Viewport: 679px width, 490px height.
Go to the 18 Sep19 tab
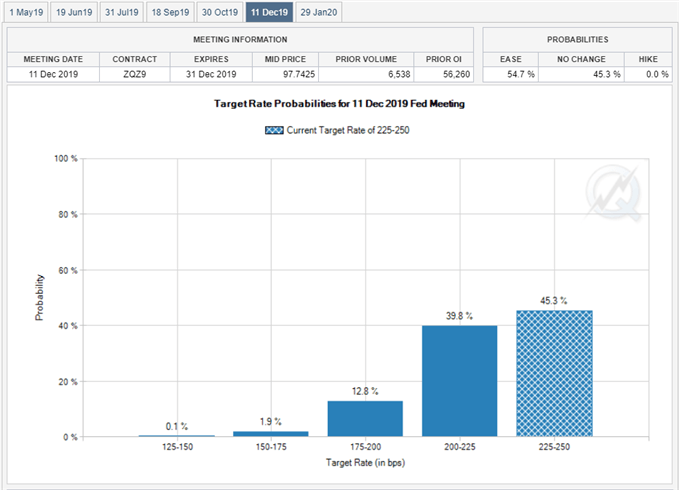coord(169,11)
